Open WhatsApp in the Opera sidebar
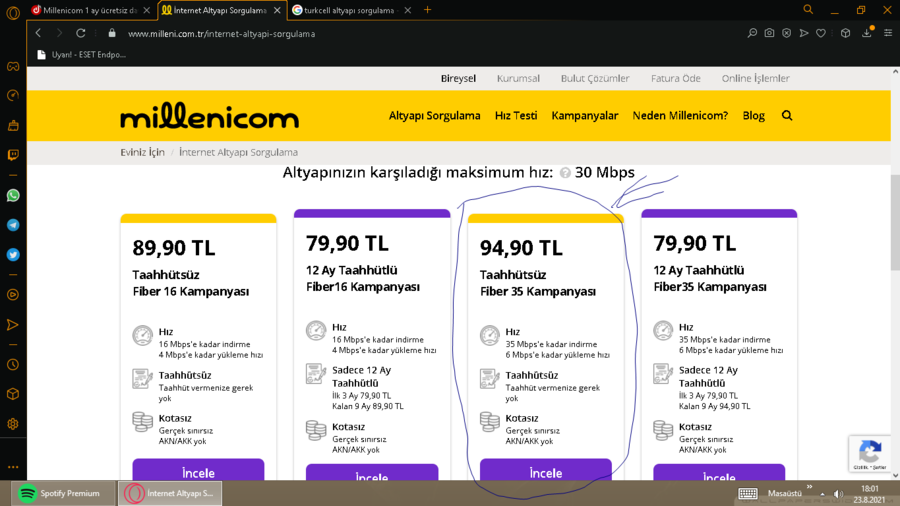Image resolution: width=900 pixels, height=506 pixels. [13, 196]
